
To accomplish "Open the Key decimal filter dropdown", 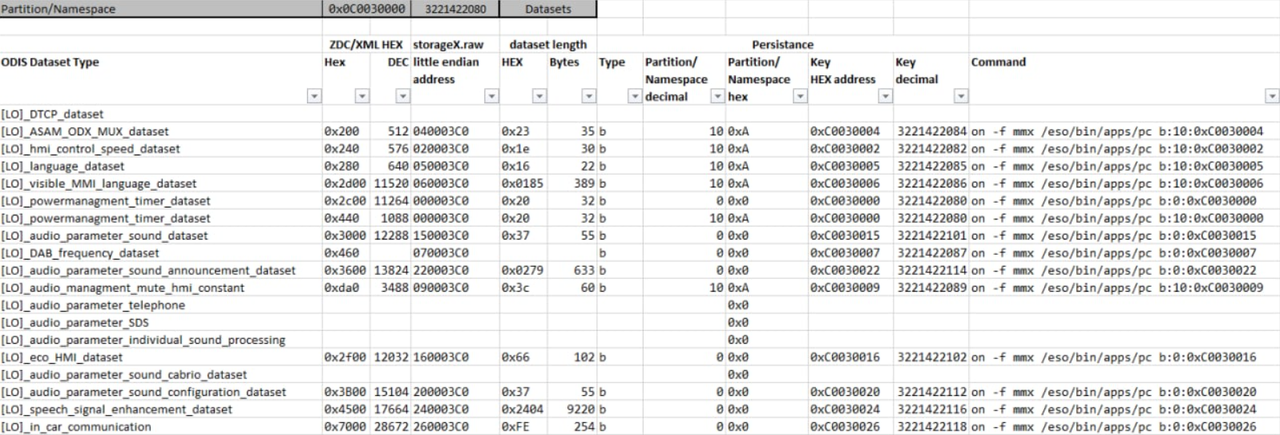I will [961, 96].
